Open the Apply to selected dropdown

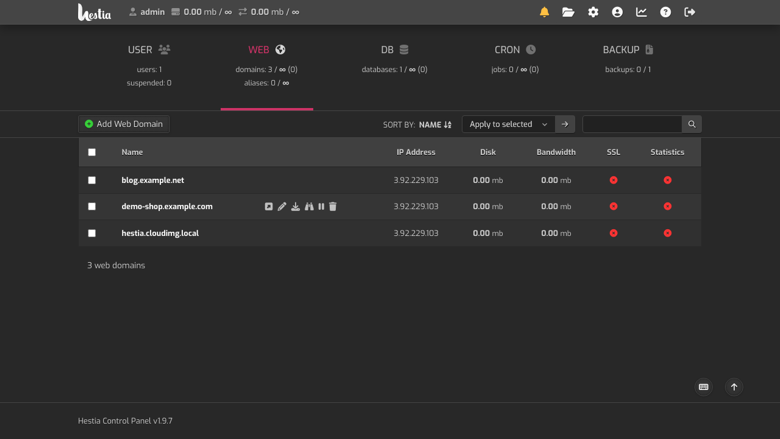[508, 124]
